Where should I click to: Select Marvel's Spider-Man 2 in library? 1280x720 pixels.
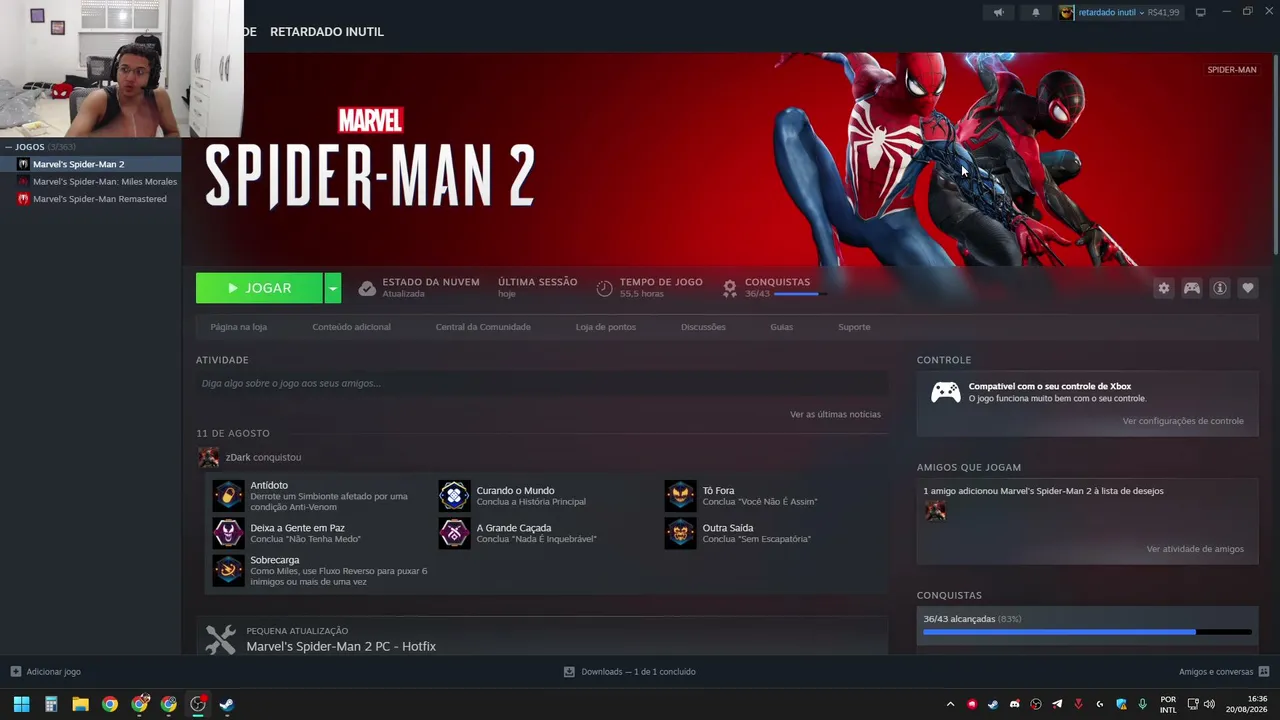point(90,164)
